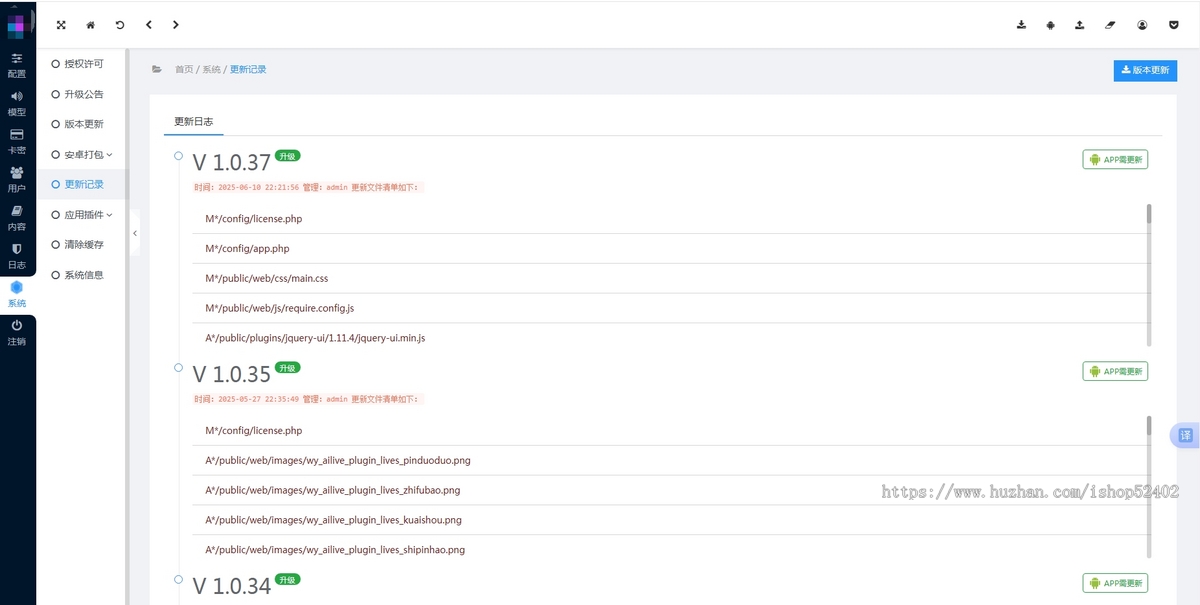
Task: Open 内容 content section in dark sidebar
Action: click(x=17, y=217)
